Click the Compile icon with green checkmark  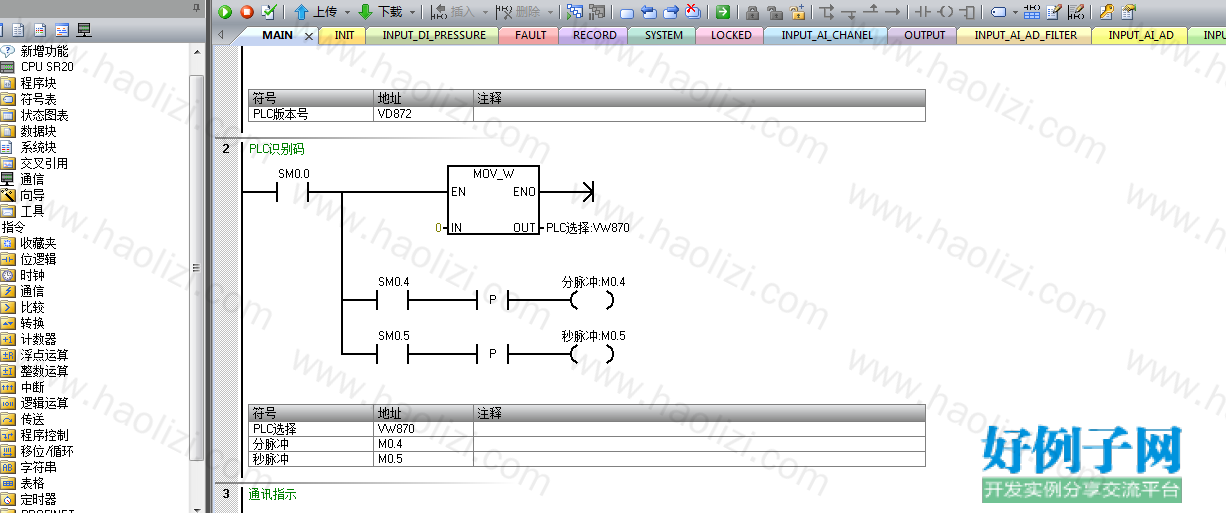[x=269, y=12]
